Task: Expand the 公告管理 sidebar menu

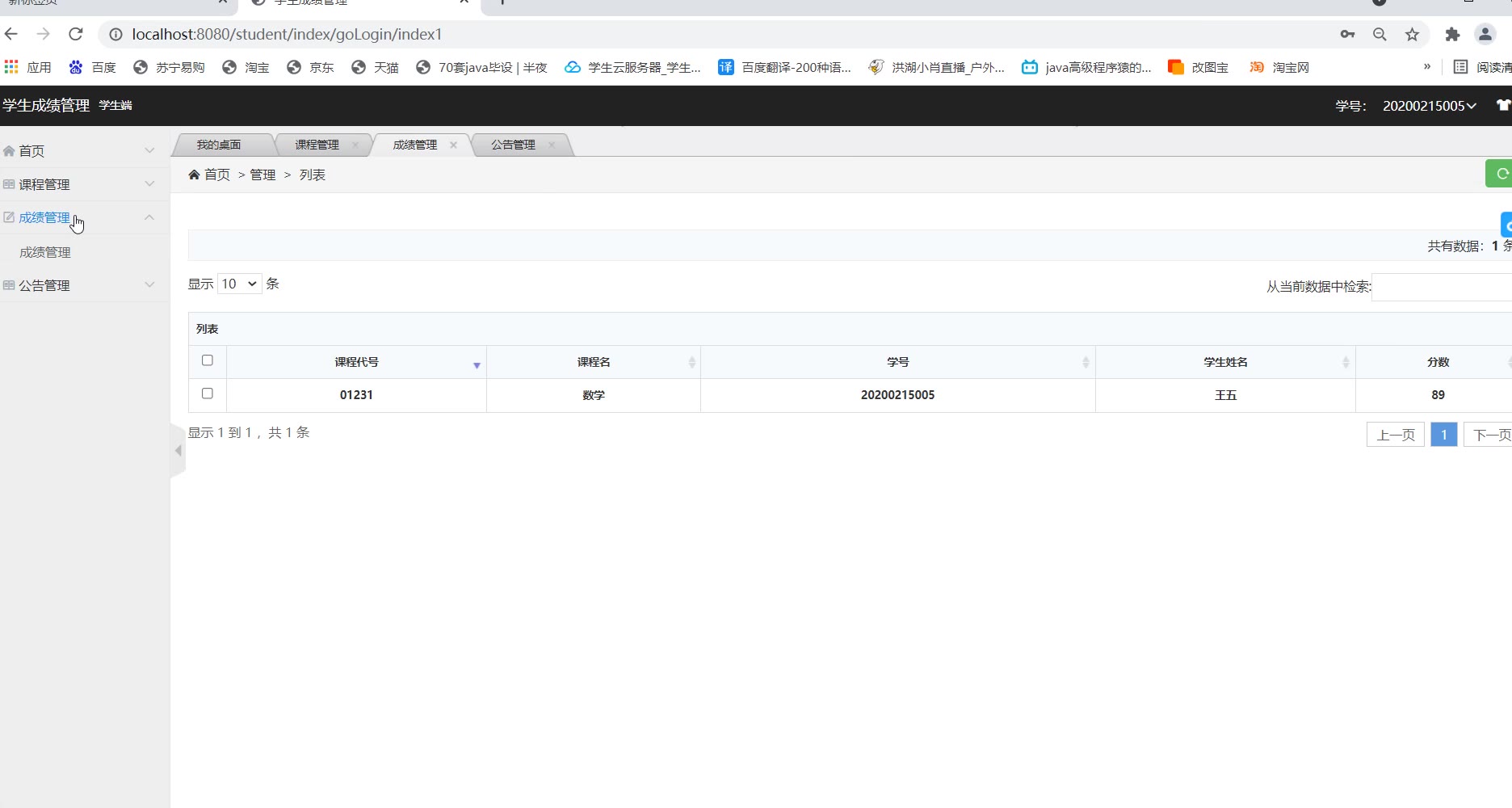Action: point(84,285)
